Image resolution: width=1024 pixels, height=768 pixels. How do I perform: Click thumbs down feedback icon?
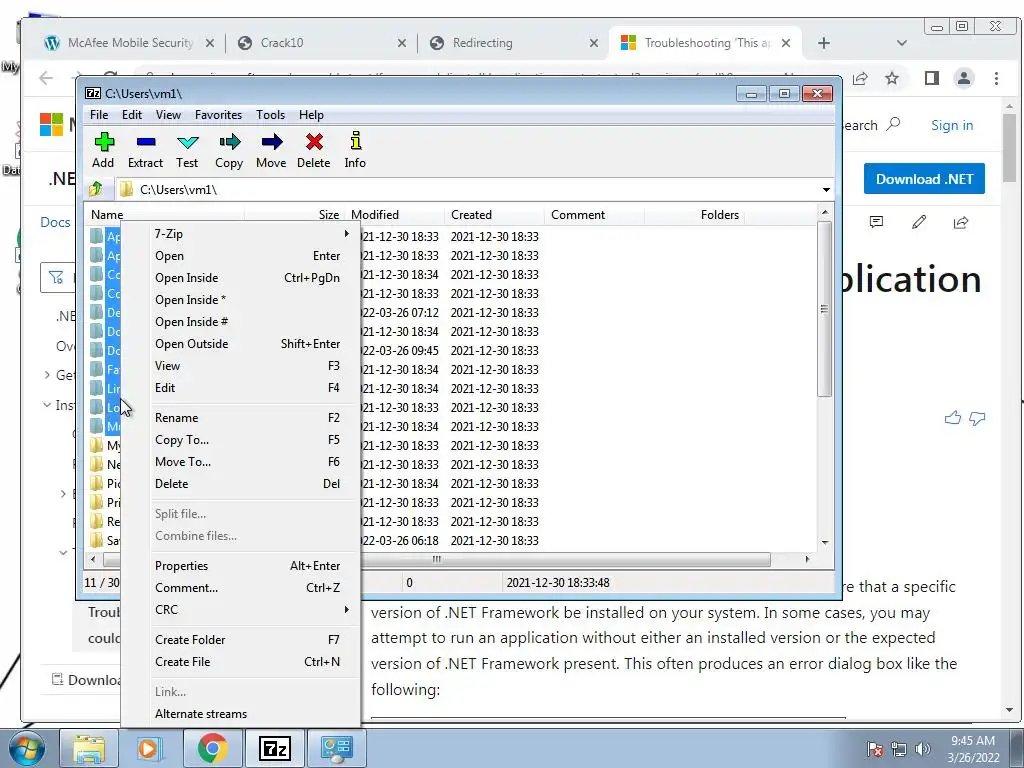tap(977, 418)
